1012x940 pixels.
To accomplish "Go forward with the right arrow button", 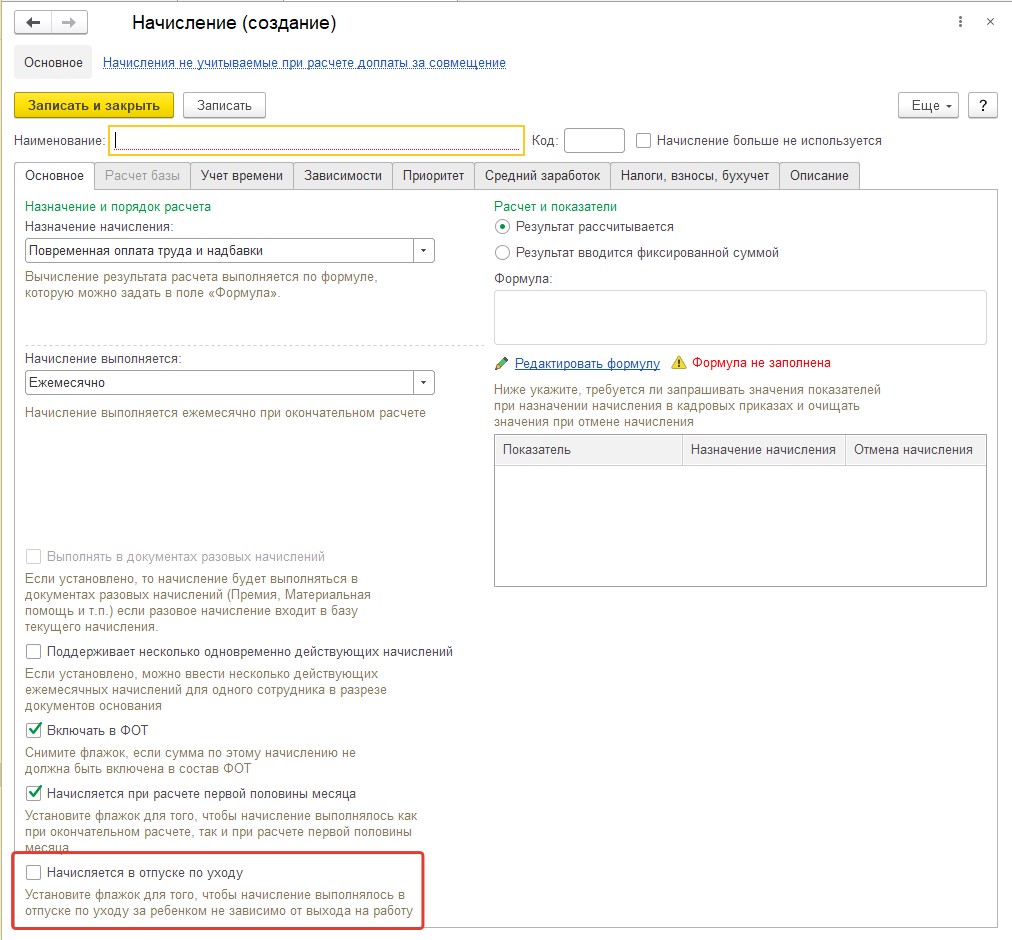I will (69, 23).
